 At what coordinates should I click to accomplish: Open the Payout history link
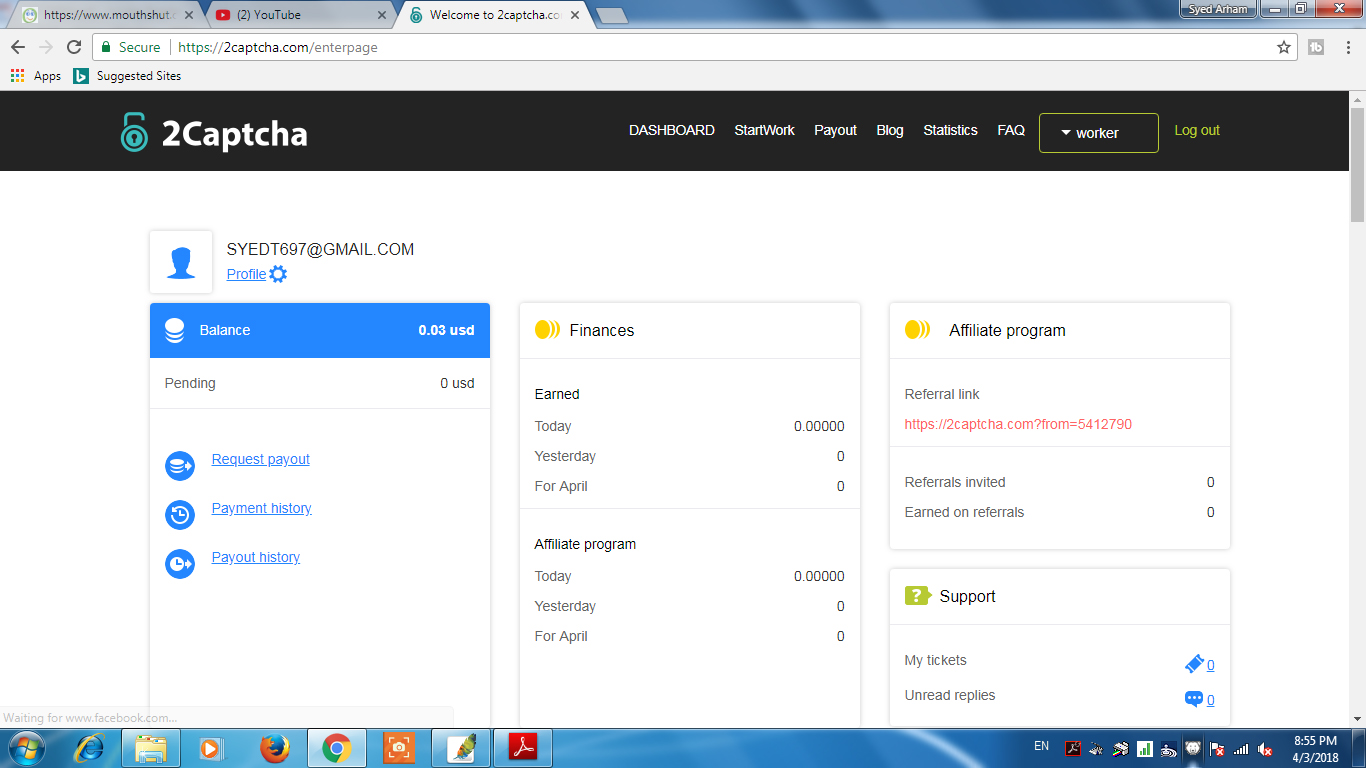pos(256,557)
